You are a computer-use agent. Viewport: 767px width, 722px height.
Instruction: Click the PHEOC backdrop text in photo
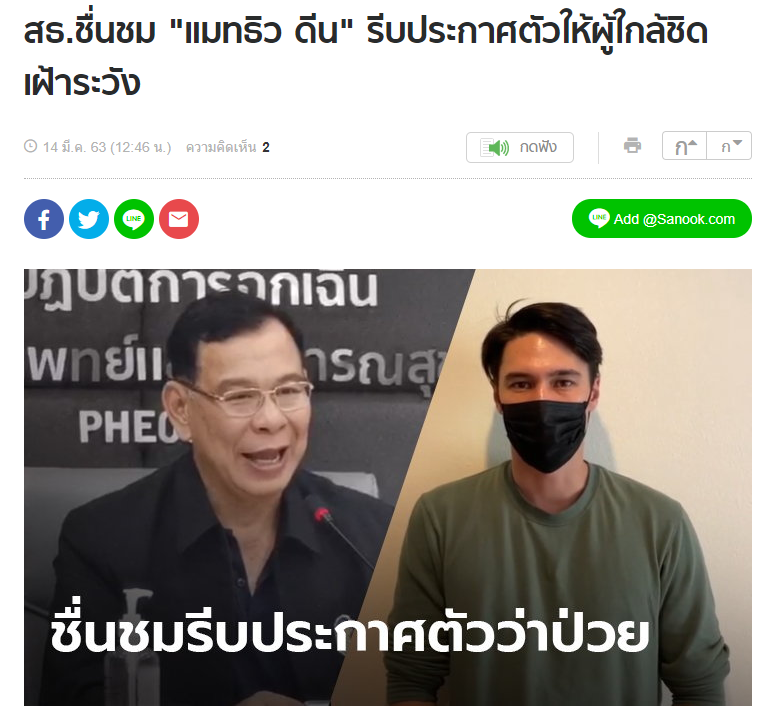pos(128,427)
